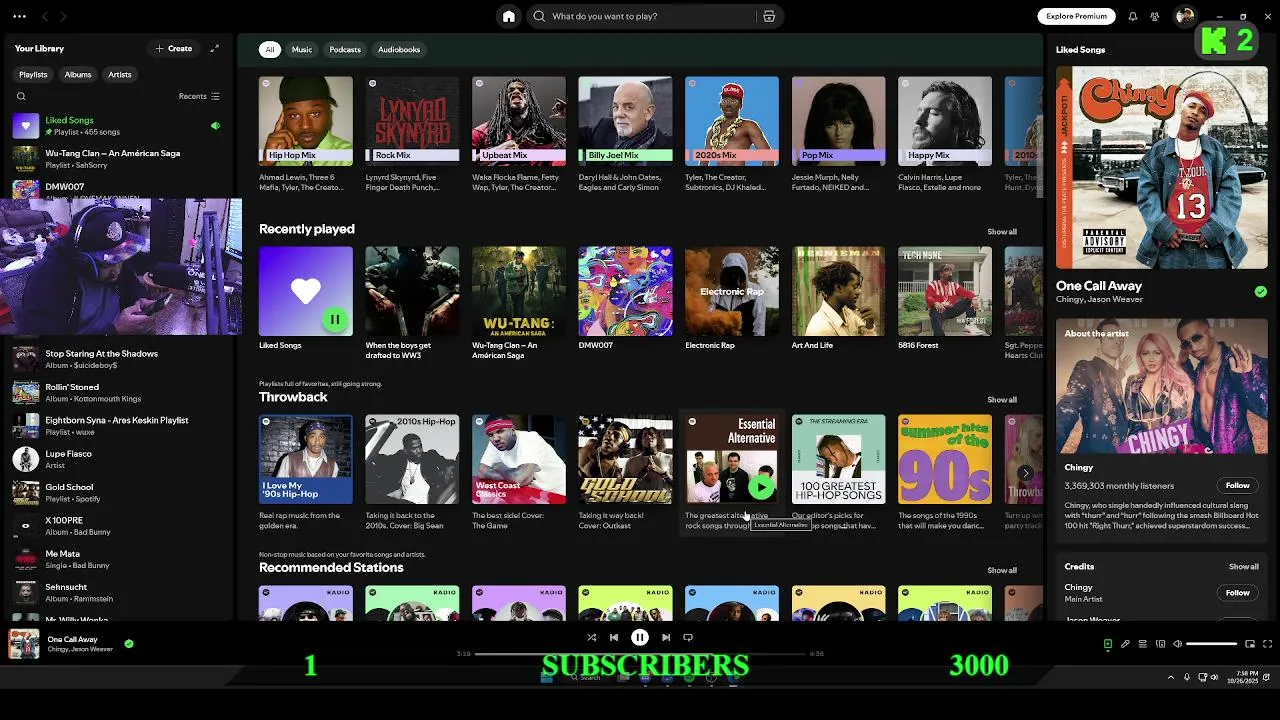Select the Music filter chip
The image size is (1280, 720).
pyautogui.click(x=302, y=49)
